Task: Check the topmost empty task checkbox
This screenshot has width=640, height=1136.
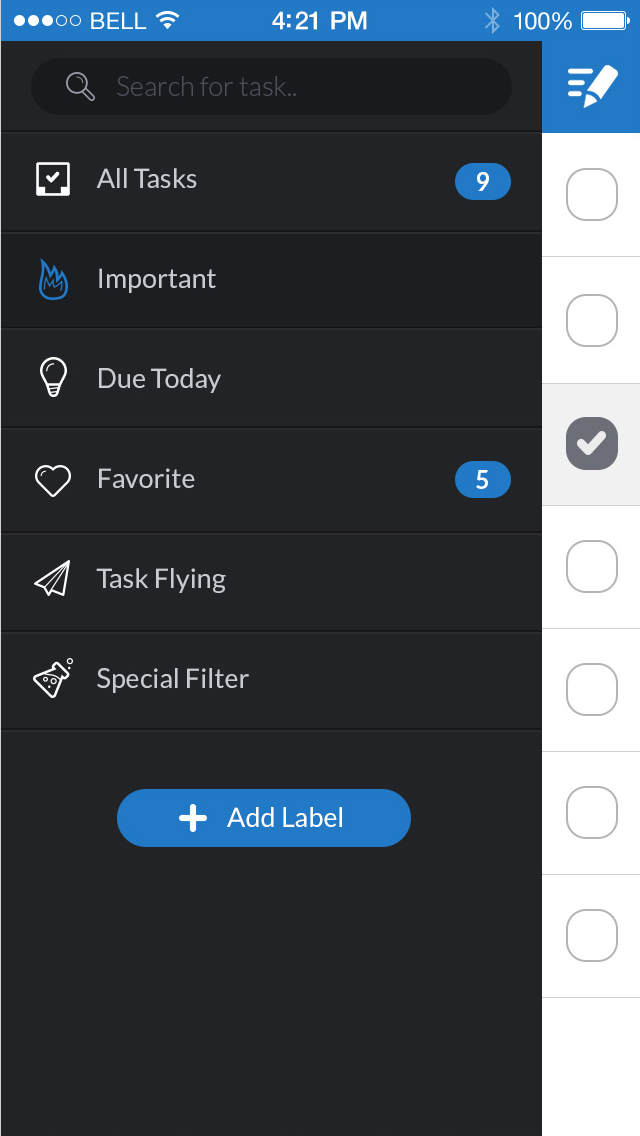Action: tap(591, 194)
